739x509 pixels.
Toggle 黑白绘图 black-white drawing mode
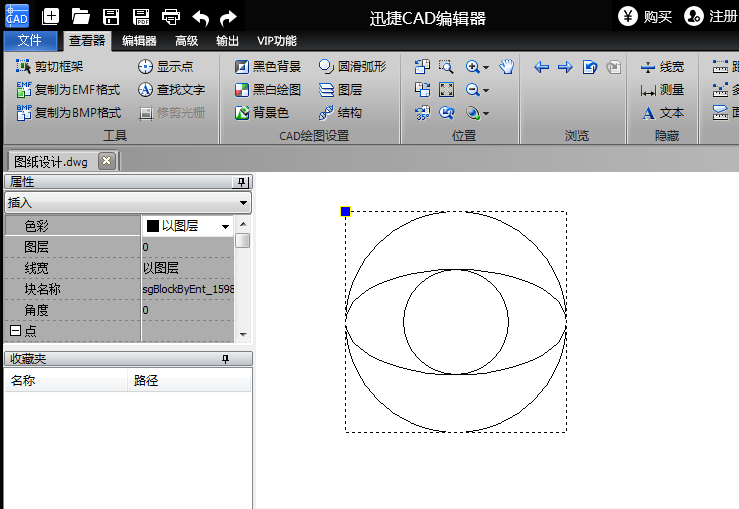(x=267, y=90)
